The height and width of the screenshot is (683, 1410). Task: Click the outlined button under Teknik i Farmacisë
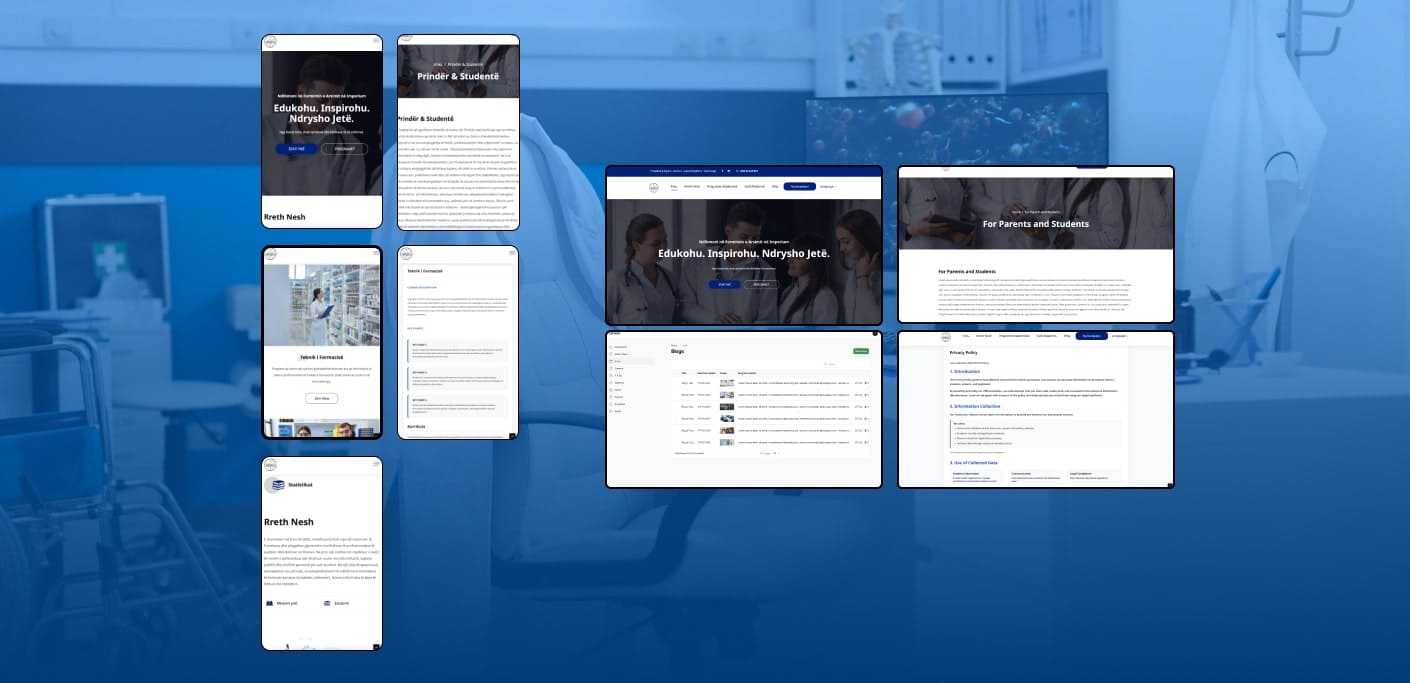pyautogui.click(x=321, y=398)
